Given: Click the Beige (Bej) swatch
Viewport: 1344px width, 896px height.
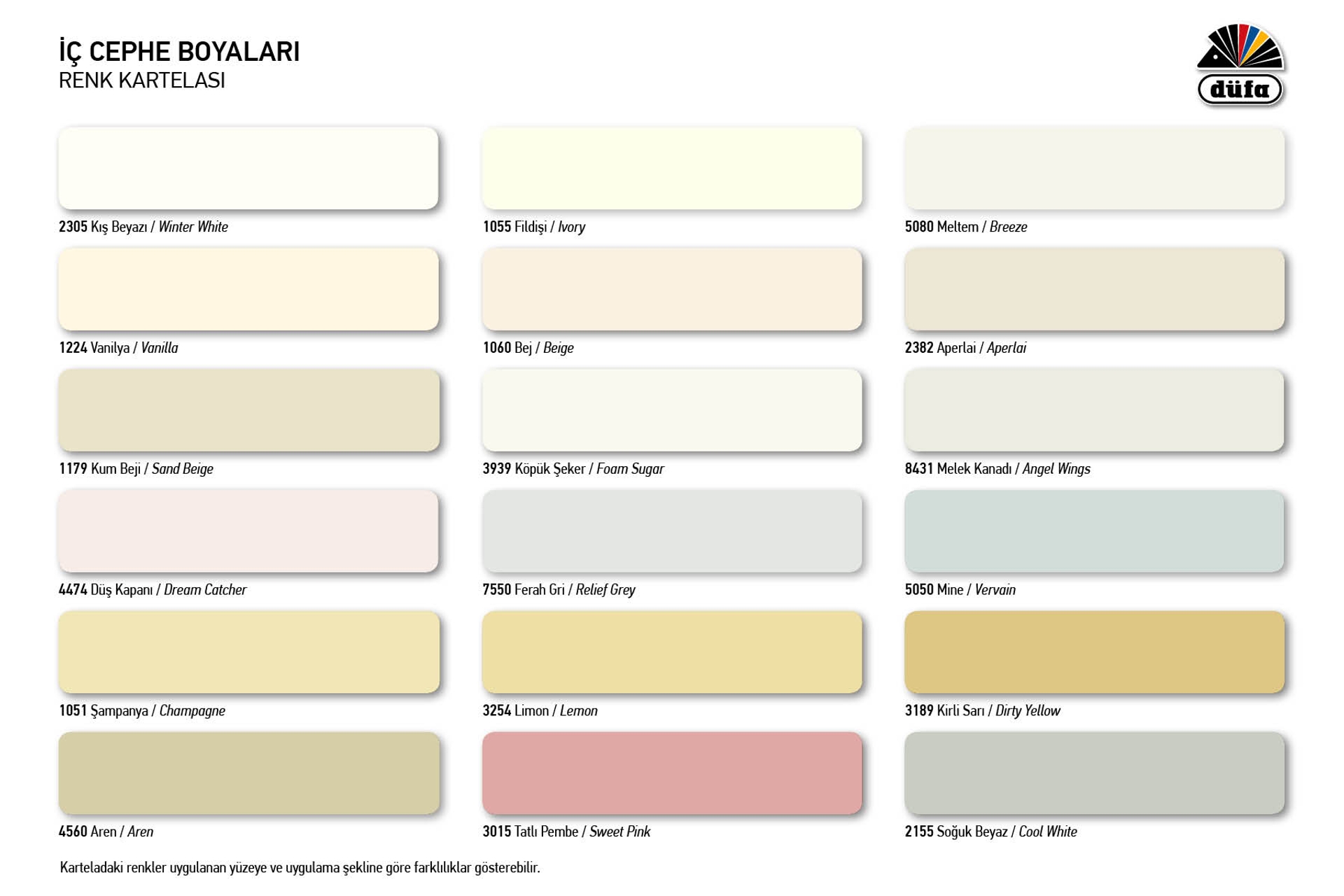Looking at the screenshot, I should click(x=672, y=289).
